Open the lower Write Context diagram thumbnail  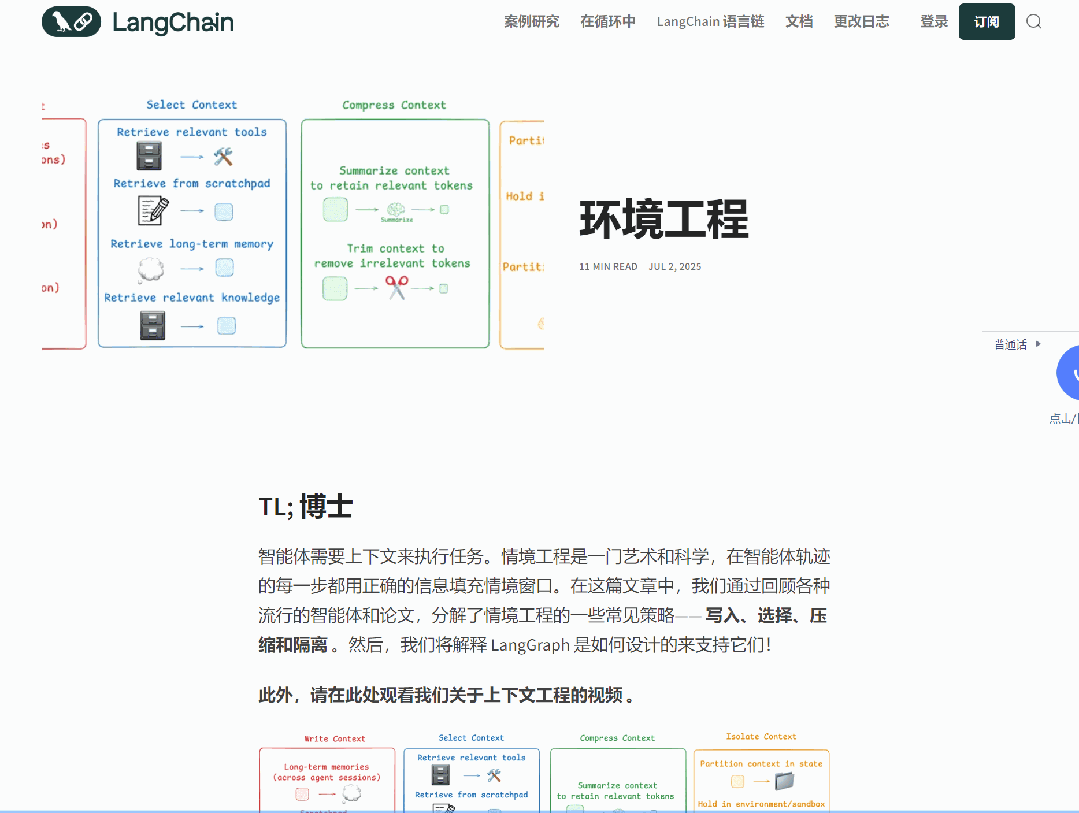tap(327, 781)
